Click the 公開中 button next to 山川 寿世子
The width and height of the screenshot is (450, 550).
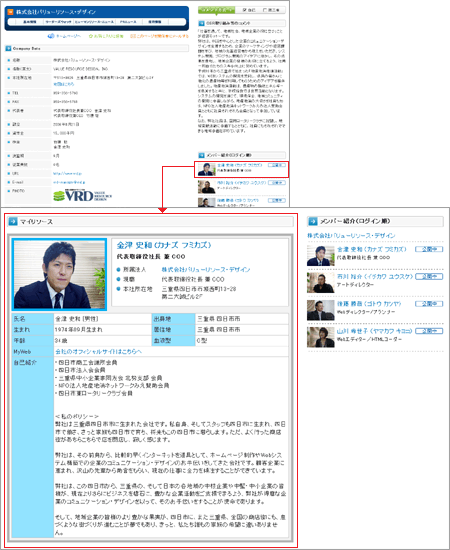(429, 331)
